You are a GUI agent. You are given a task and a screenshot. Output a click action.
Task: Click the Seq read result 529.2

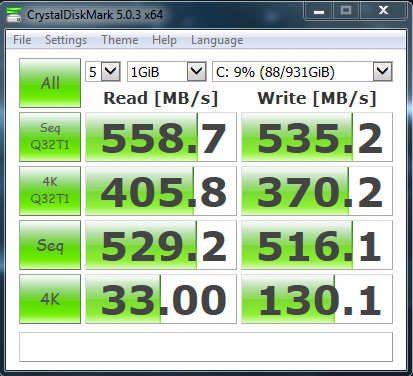click(x=161, y=245)
